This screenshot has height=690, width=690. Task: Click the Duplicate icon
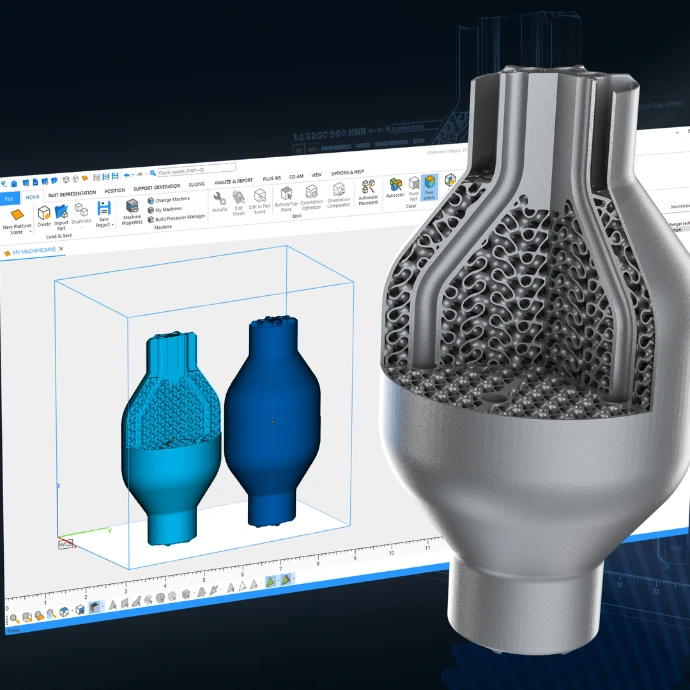click(81, 209)
